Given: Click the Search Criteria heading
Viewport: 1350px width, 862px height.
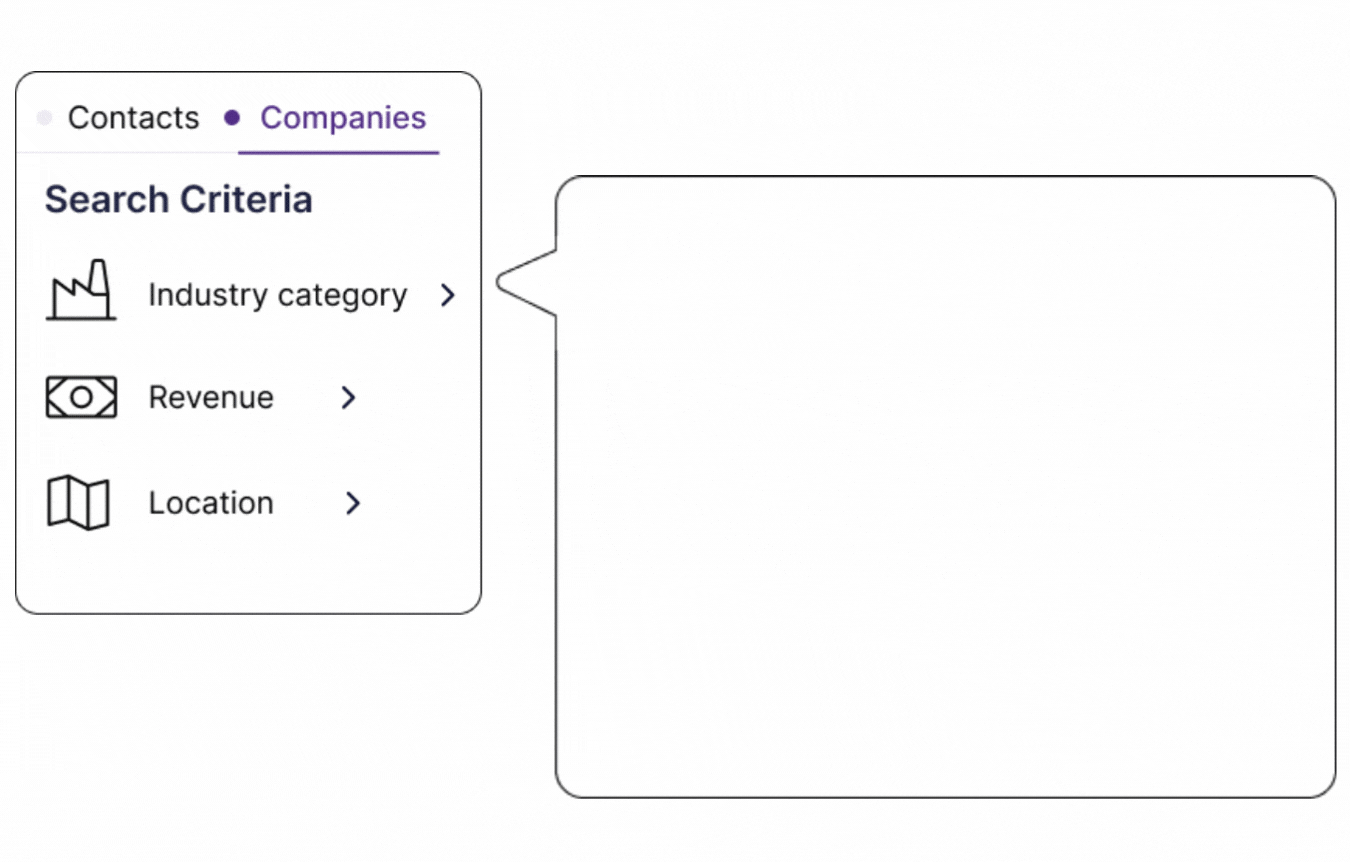Looking at the screenshot, I should click(x=178, y=200).
